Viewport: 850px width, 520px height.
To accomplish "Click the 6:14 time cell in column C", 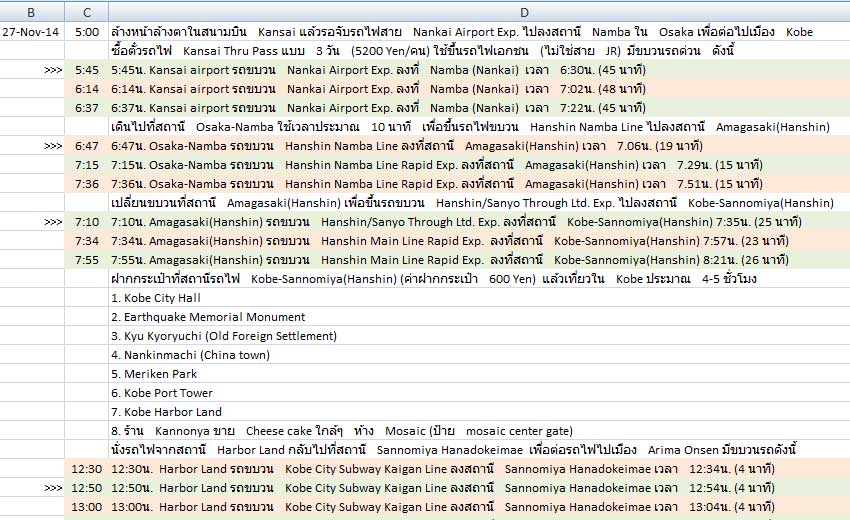I will click(x=87, y=89).
